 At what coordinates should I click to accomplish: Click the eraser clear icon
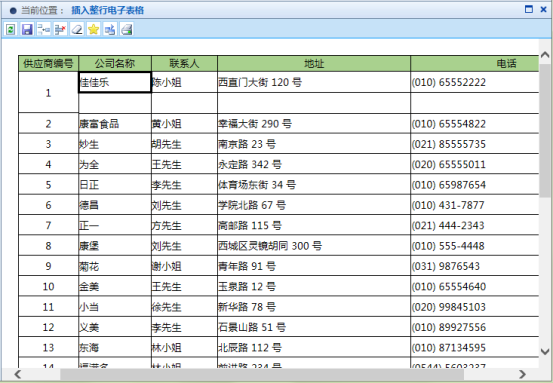pos(77,29)
